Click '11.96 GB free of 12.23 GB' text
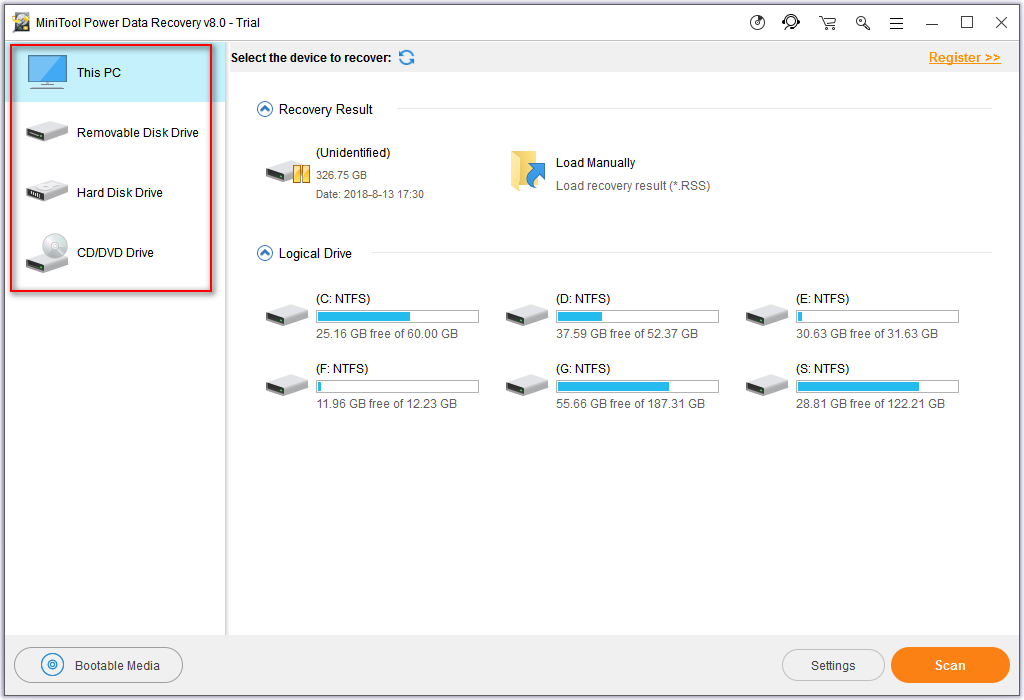The height and width of the screenshot is (700, 1024). [x=387, y=404]
